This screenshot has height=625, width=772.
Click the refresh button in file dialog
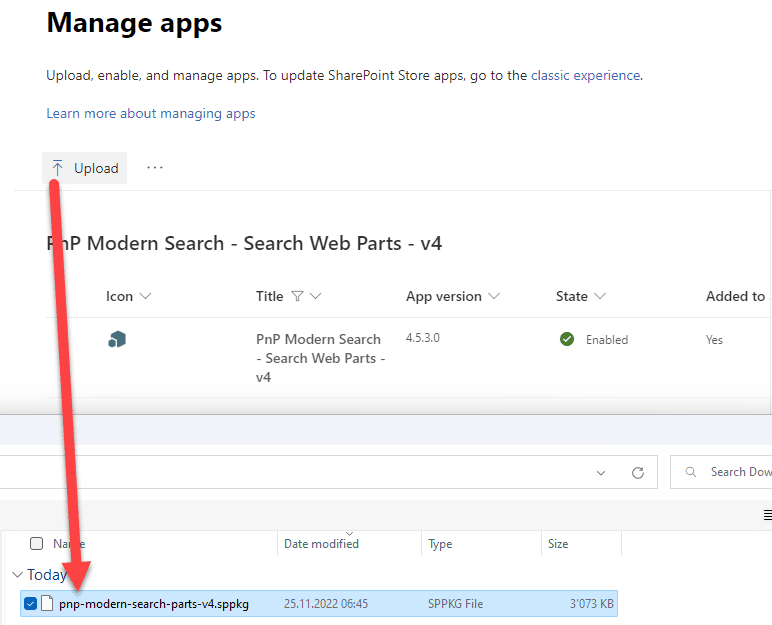pyautogui.click(x=638, y=473)
